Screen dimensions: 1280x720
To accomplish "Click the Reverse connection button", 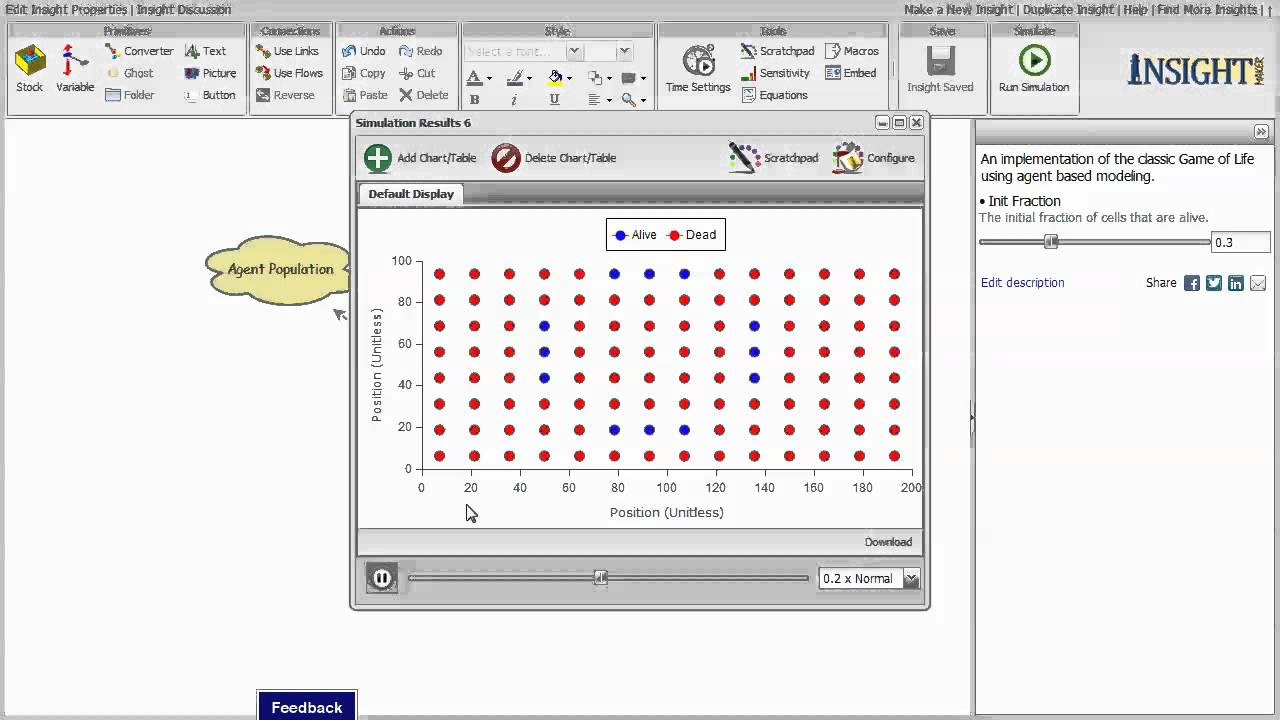I will click(x=285, y=95).
